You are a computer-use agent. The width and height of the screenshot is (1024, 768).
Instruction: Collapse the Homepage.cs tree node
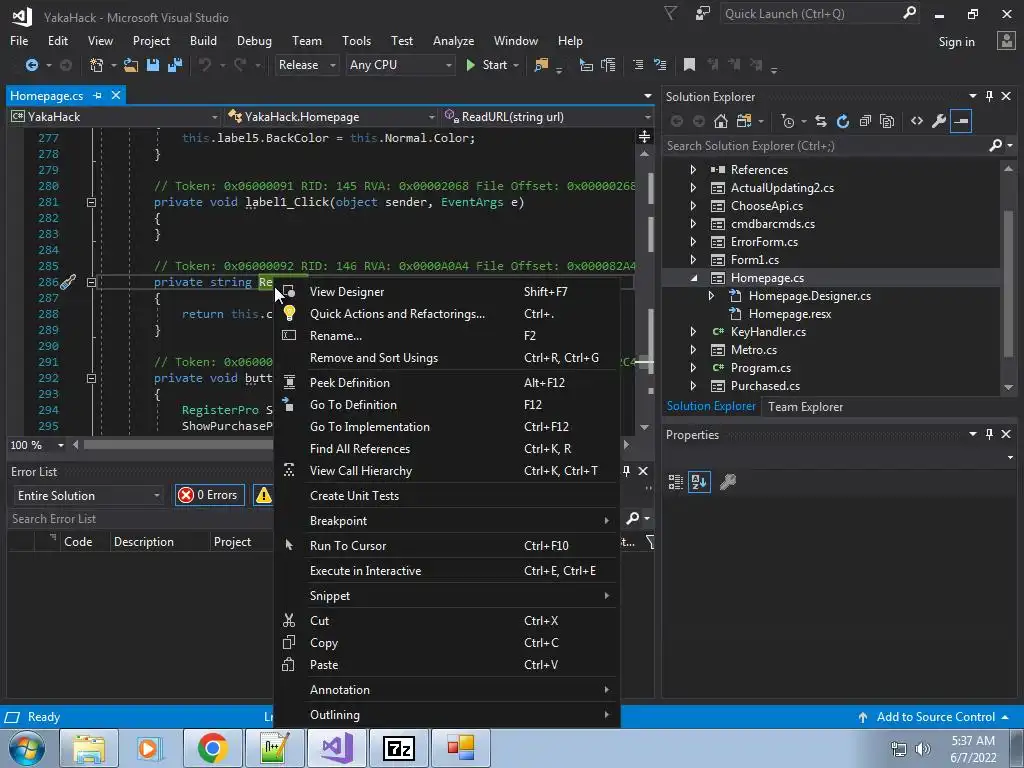tap(693, 278)
